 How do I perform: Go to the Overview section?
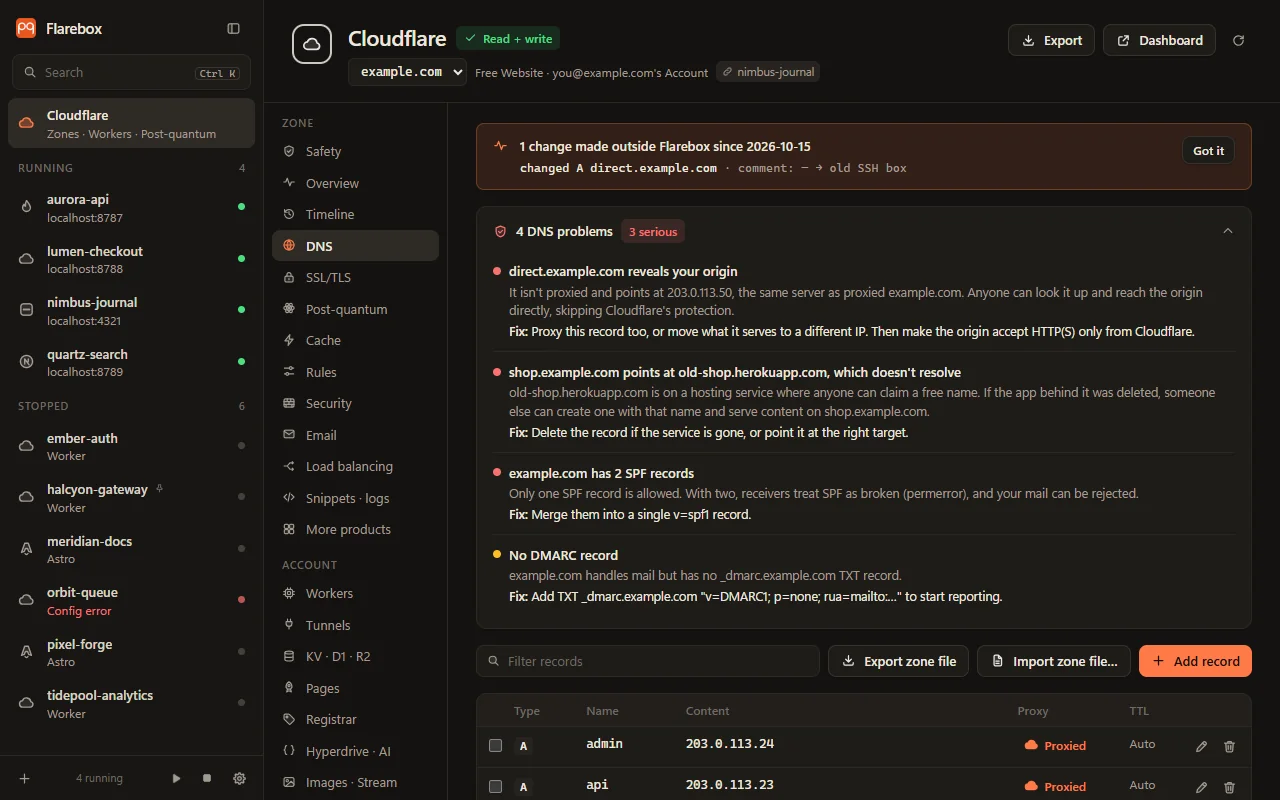click(355, 183)
